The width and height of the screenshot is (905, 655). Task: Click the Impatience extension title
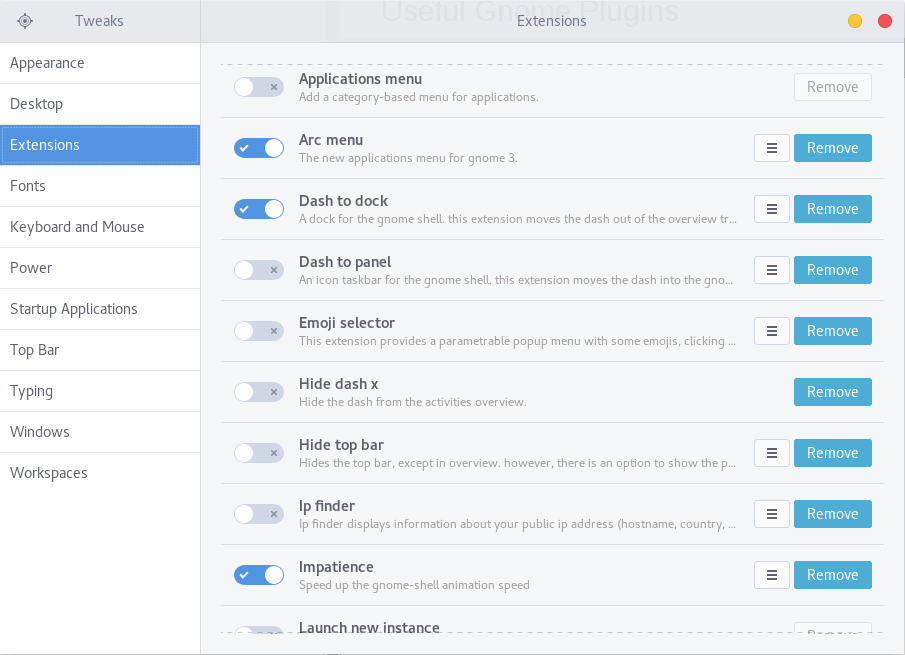336,567
